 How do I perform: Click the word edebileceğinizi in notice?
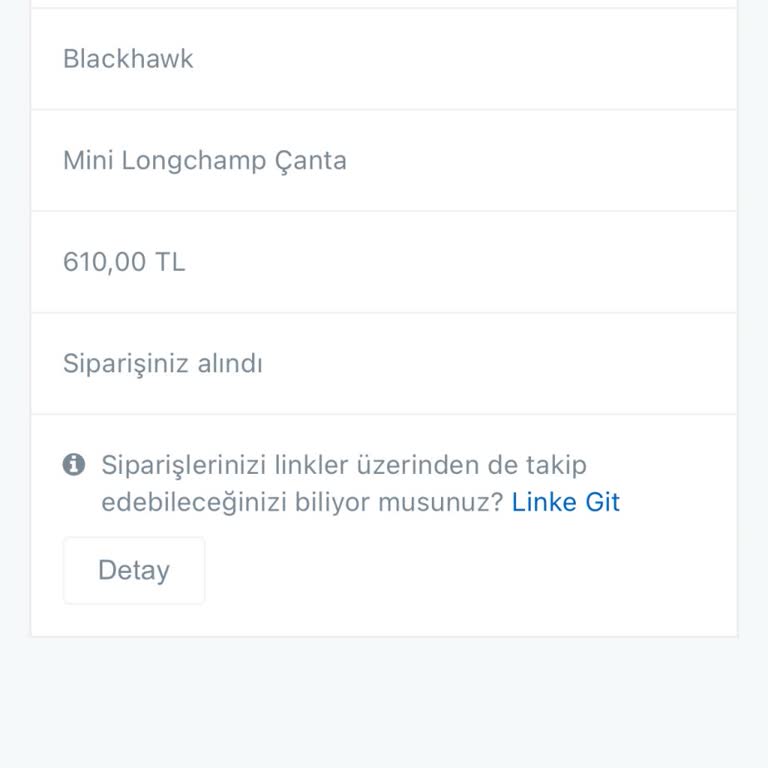(194, 503)
